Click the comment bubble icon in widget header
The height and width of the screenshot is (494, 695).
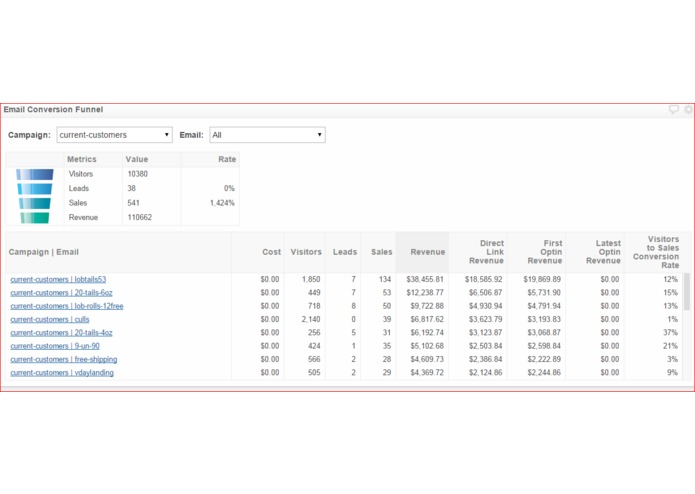[x=674, y=109]
